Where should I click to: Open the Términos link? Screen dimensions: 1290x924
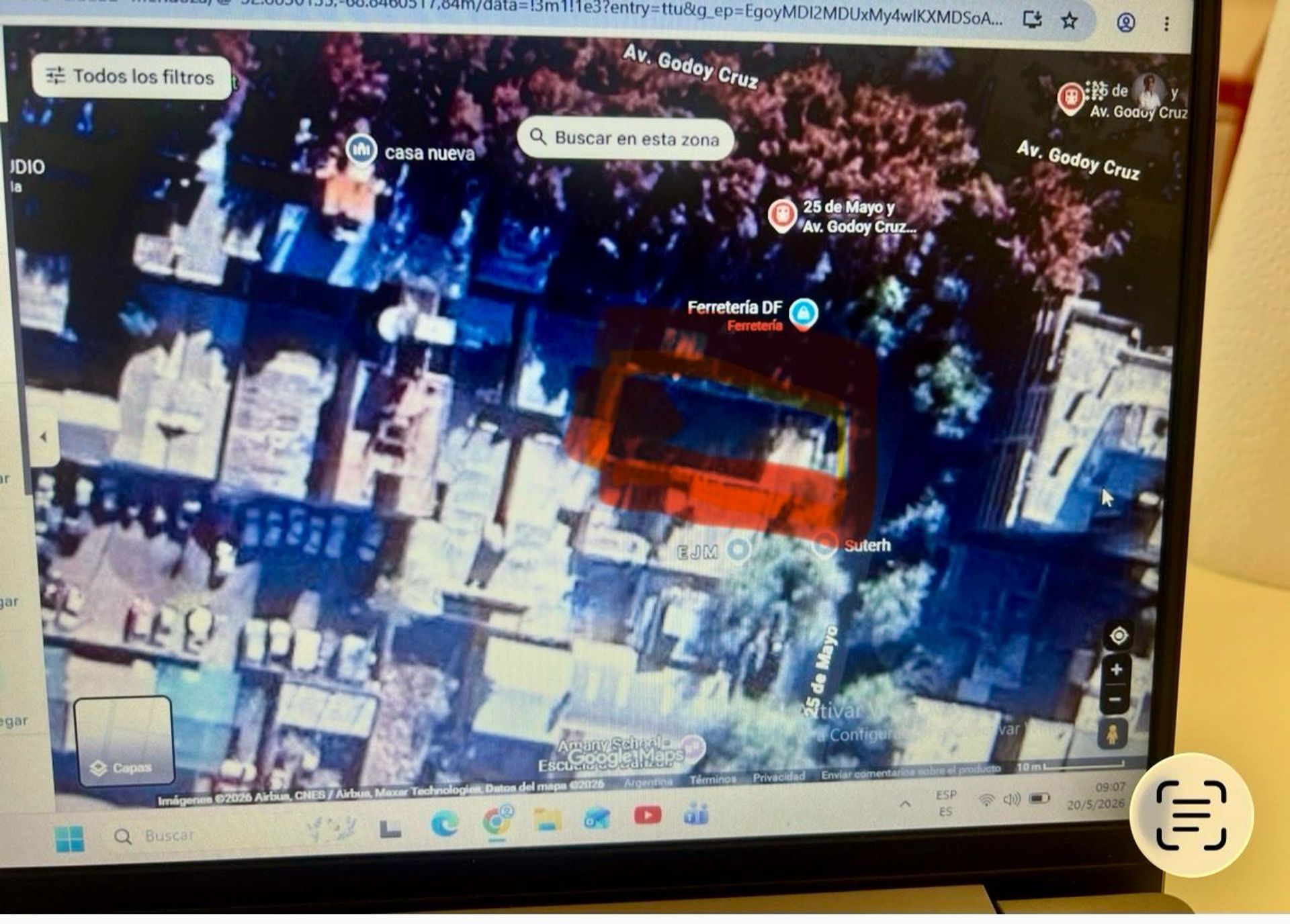713,779
